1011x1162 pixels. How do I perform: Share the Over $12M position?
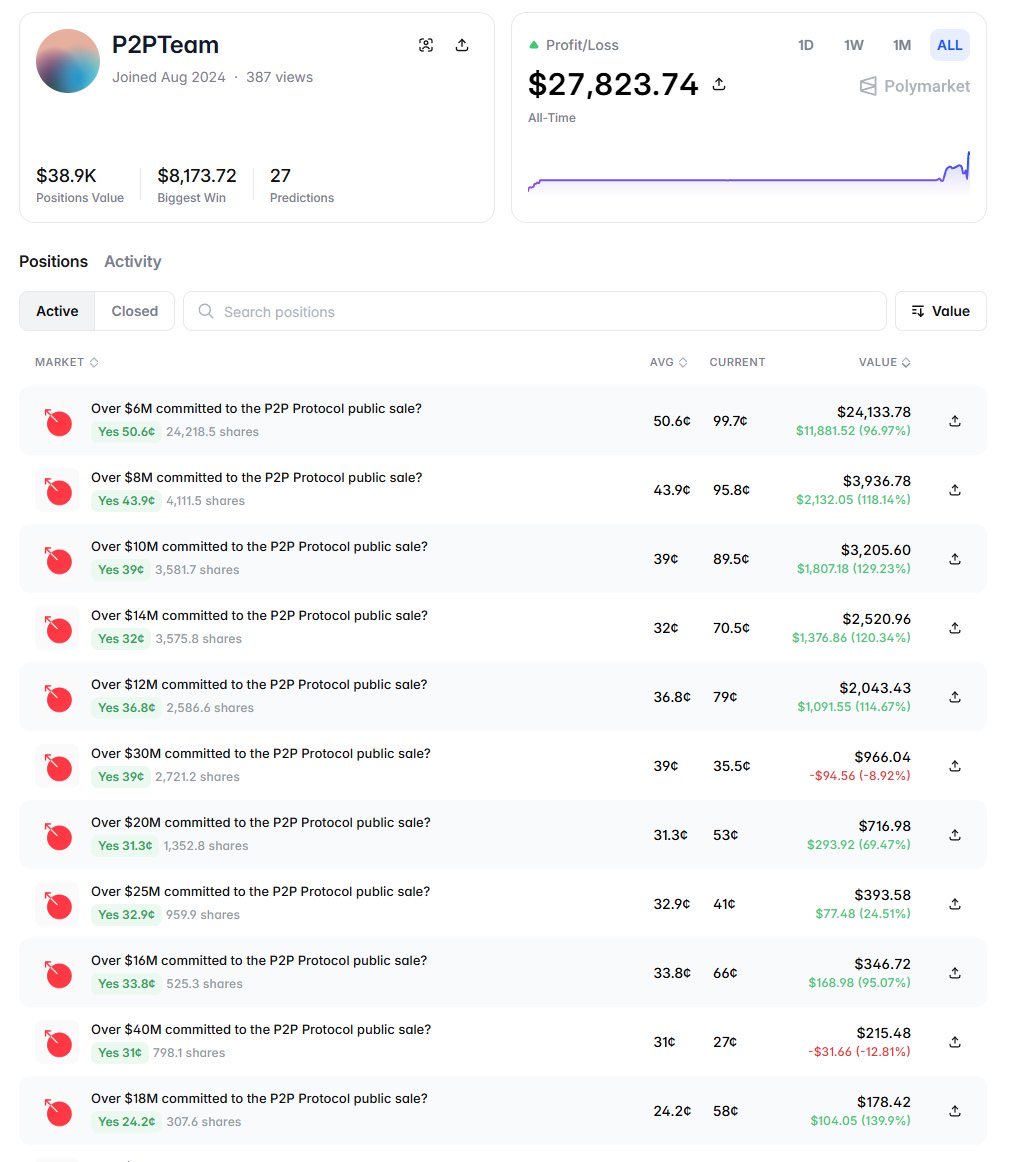pyautogui.click(x=955, y=697)
